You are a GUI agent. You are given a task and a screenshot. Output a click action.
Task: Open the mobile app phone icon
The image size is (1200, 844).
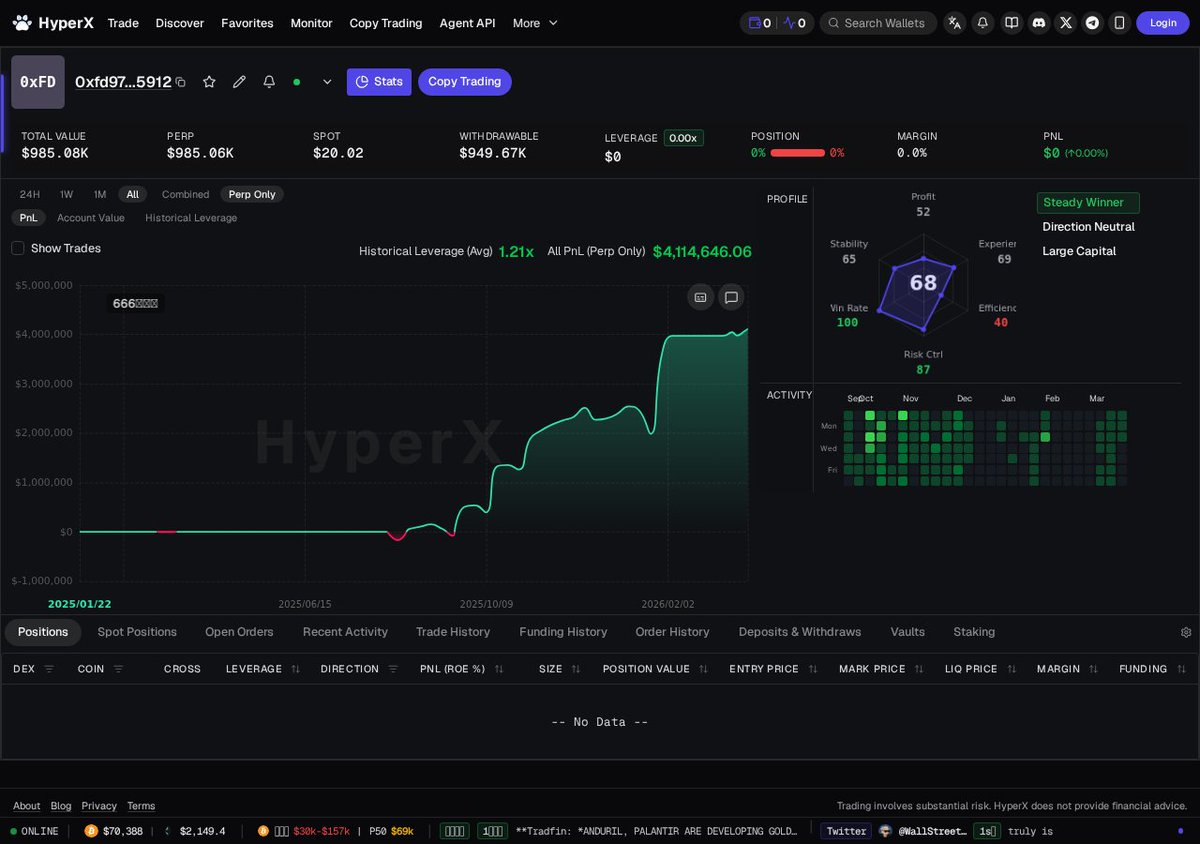click(1119, 23)
